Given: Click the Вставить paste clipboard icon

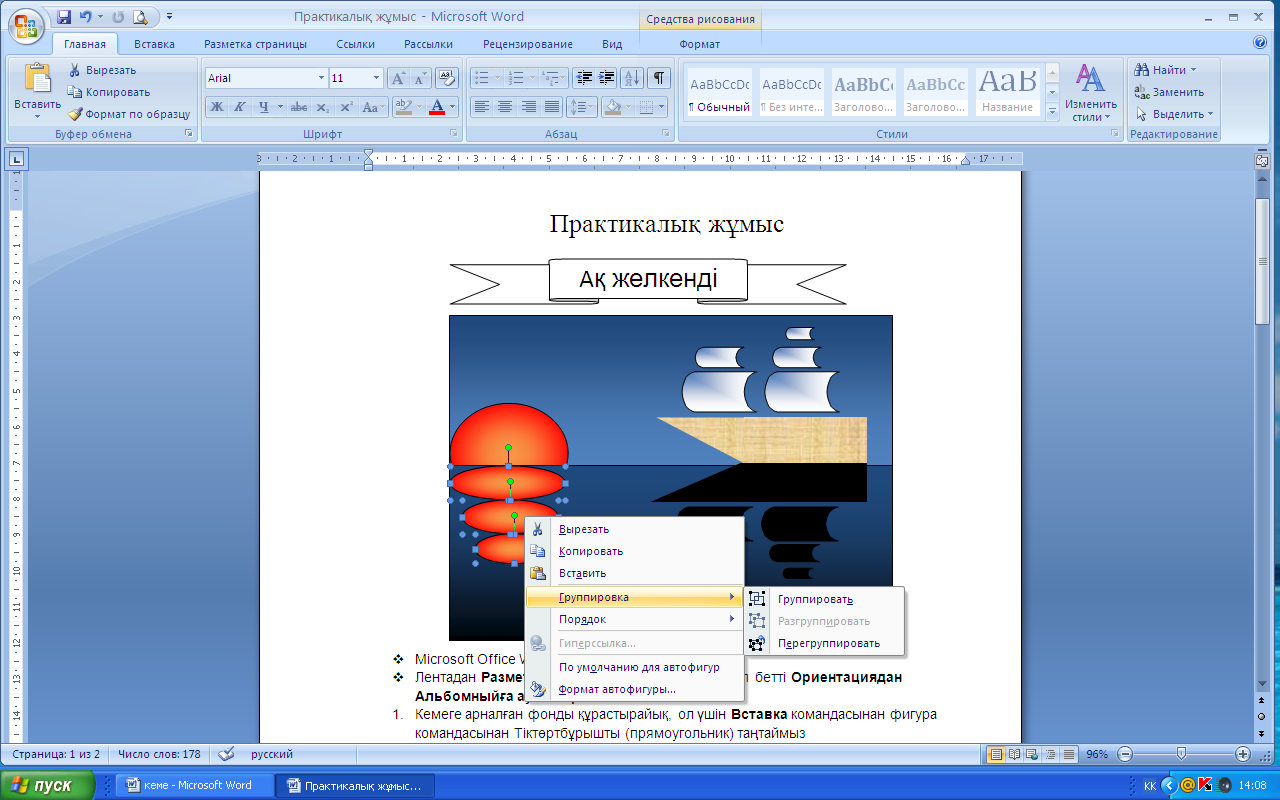Looking at the screenshot, I should [x=37, y=78].
